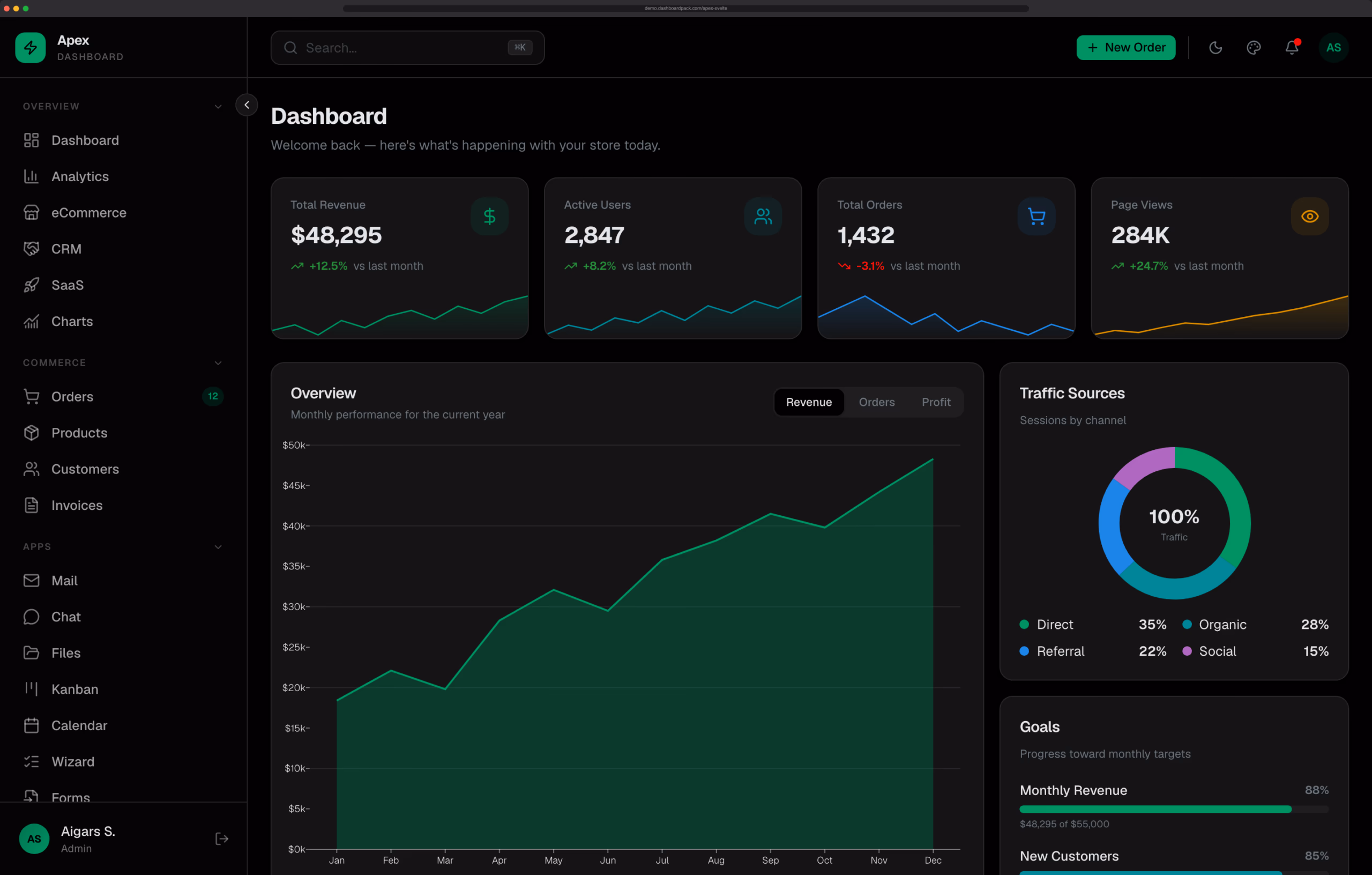Open CRM handshake icon
1372x875 pixels.
[x=31, y=249]
